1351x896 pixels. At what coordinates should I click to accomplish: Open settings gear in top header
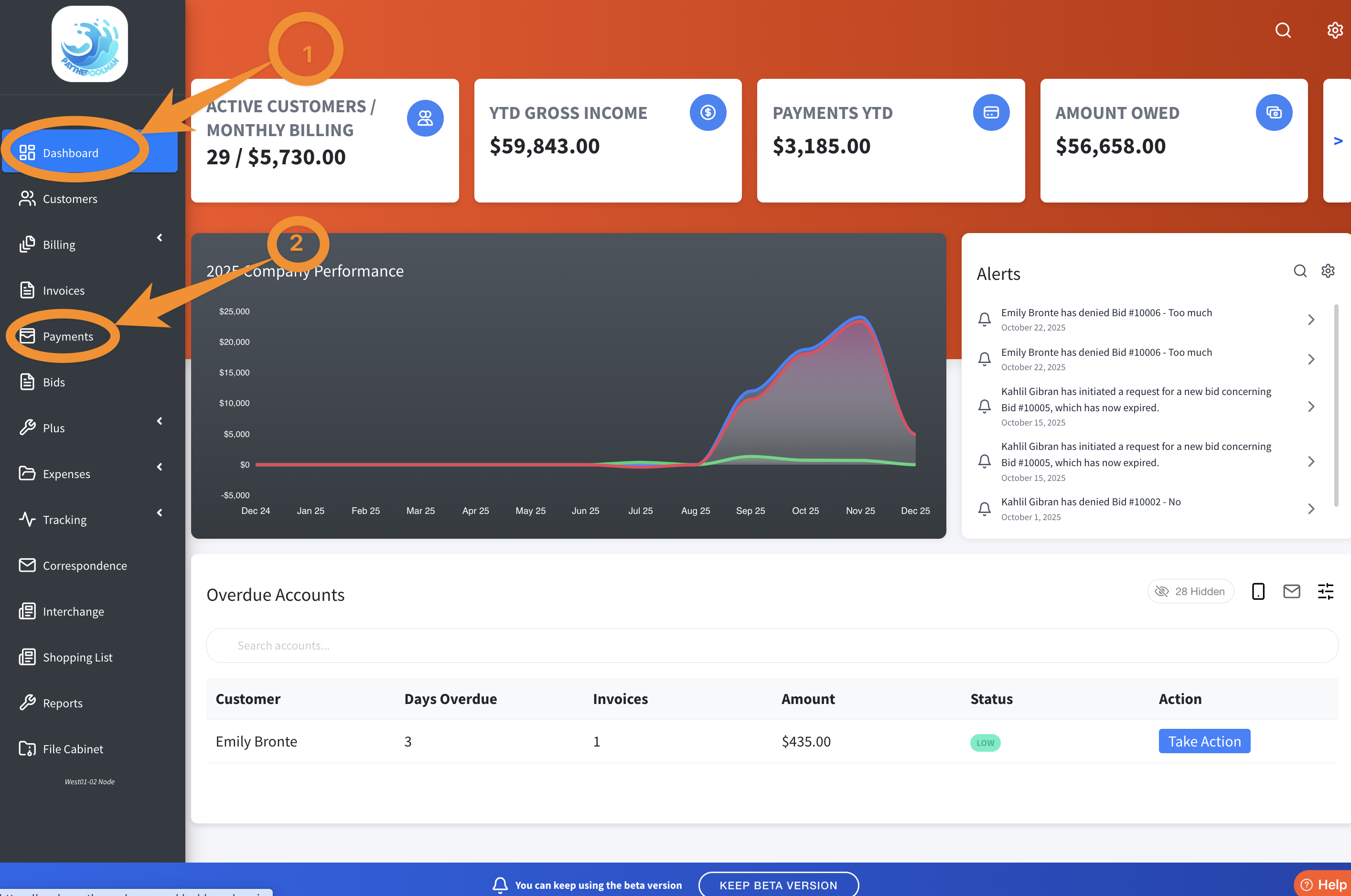click(1334, 30)
